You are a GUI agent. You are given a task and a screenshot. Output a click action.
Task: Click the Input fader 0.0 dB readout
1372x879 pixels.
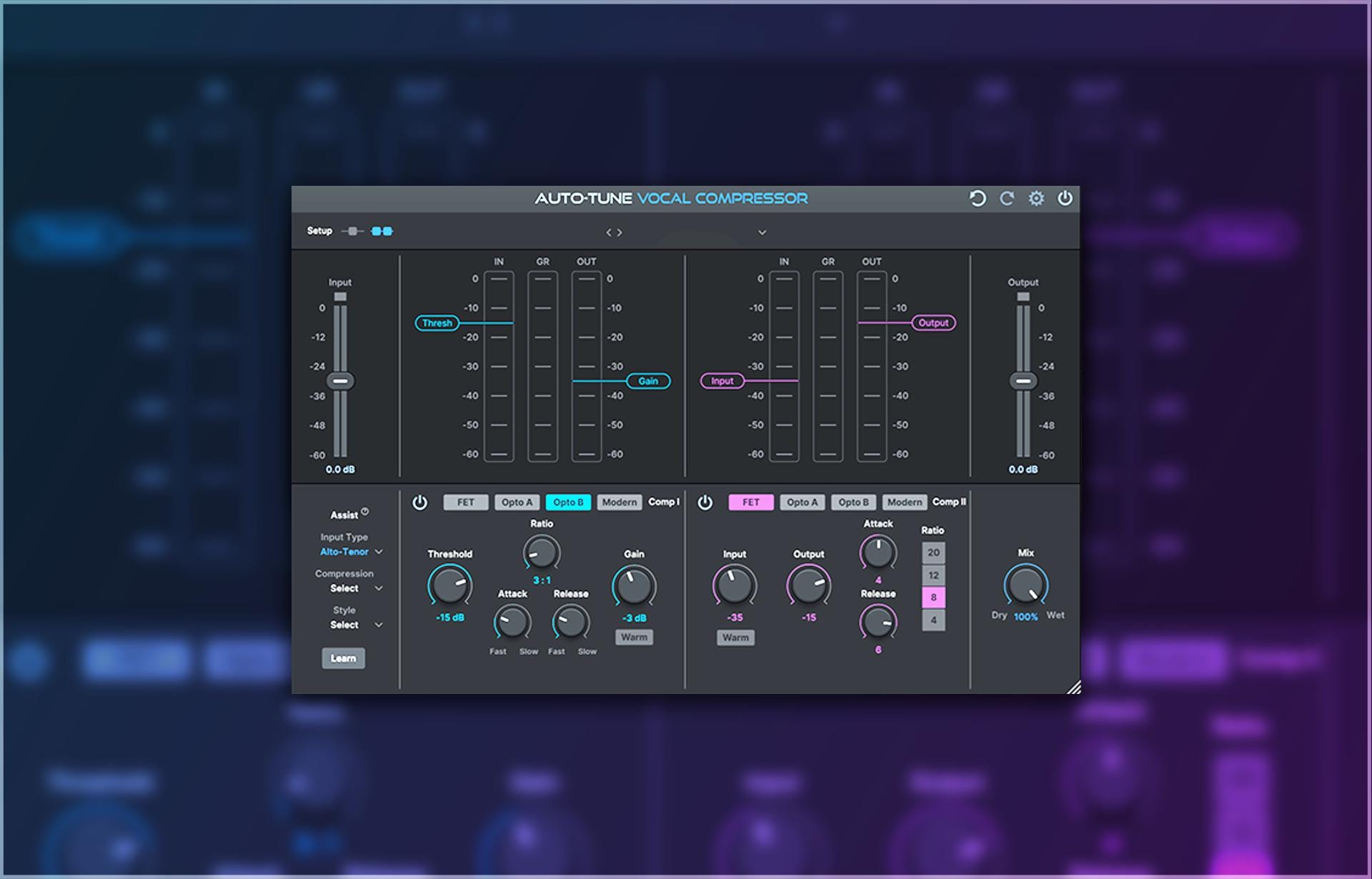tap(340, 470)
